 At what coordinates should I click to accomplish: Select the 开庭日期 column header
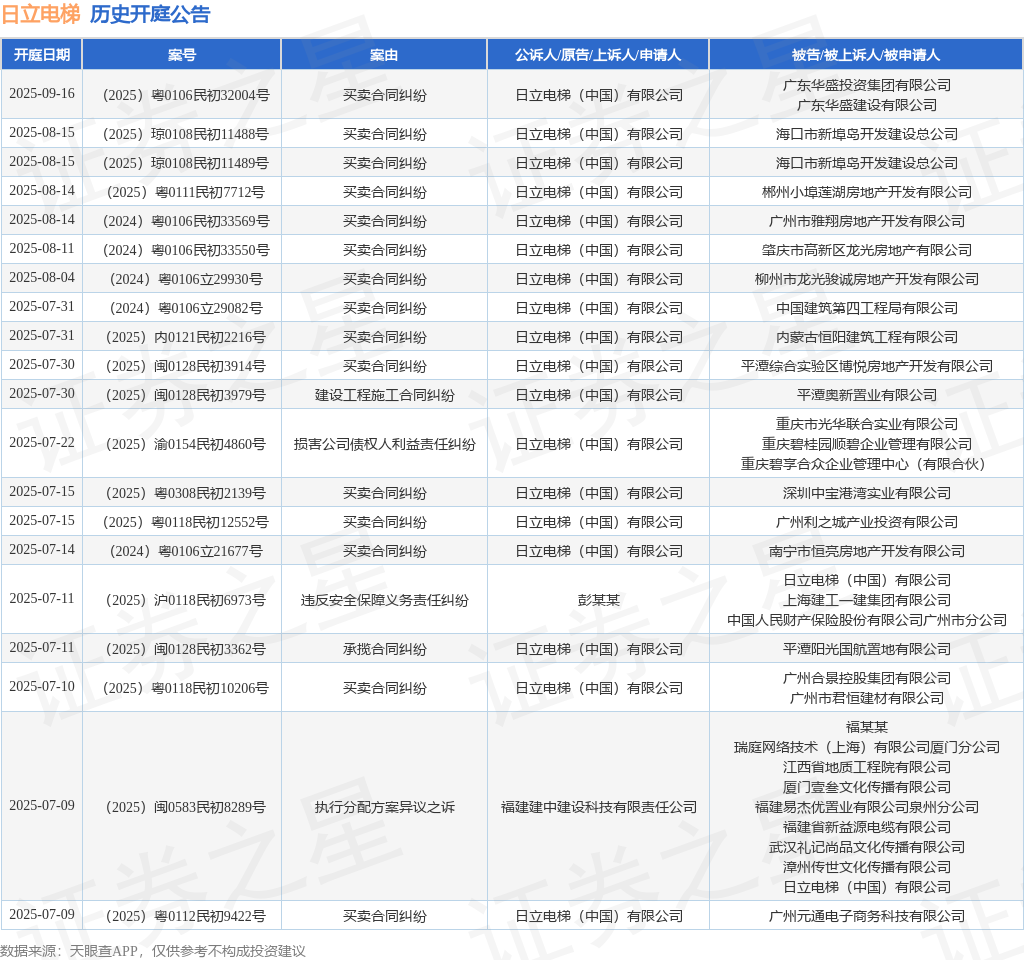[42, 55]
